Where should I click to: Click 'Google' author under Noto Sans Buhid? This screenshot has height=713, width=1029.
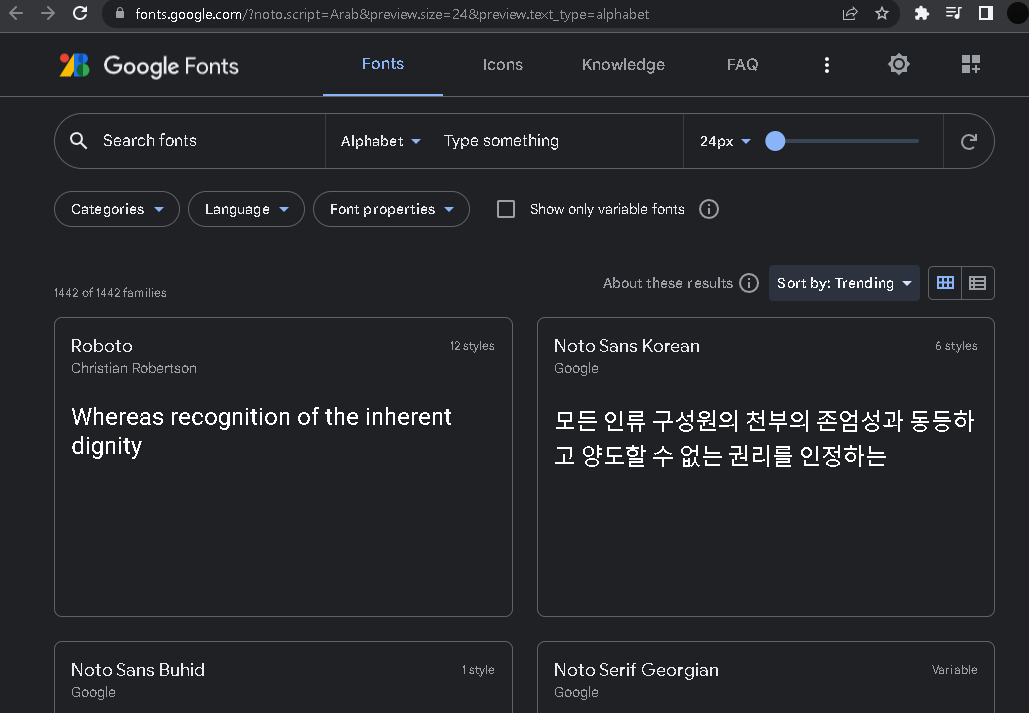click(x=93, y=692)
